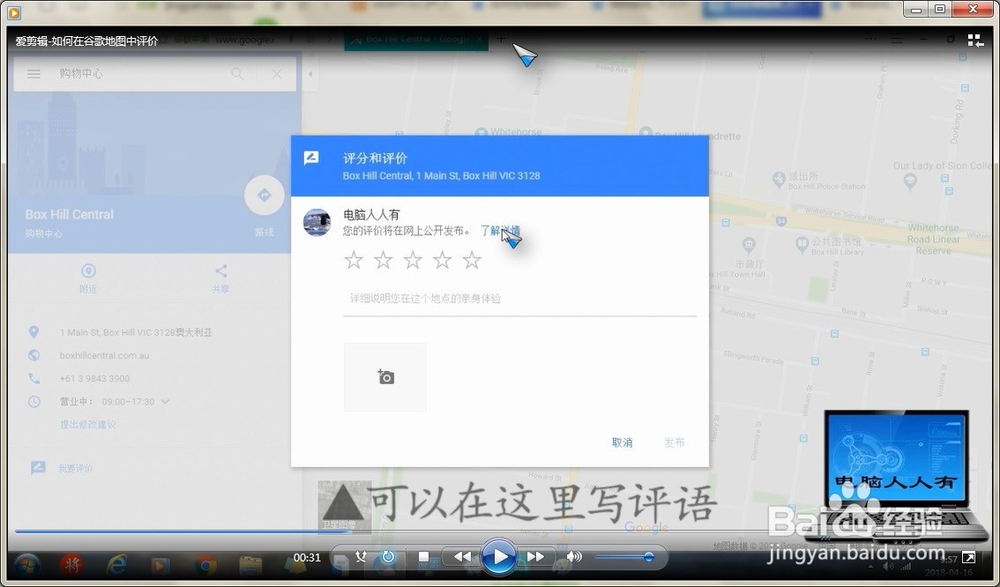Play the video
The width and height of the screenshot is (1000, 587).
pos(499,557)
